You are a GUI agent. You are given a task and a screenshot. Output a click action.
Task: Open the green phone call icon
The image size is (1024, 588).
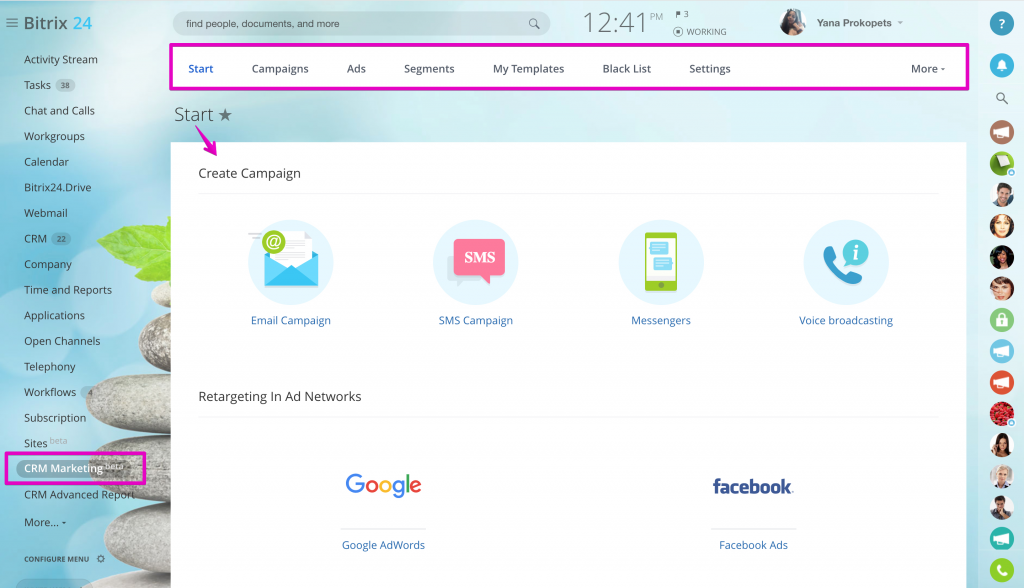[1002, 570]
